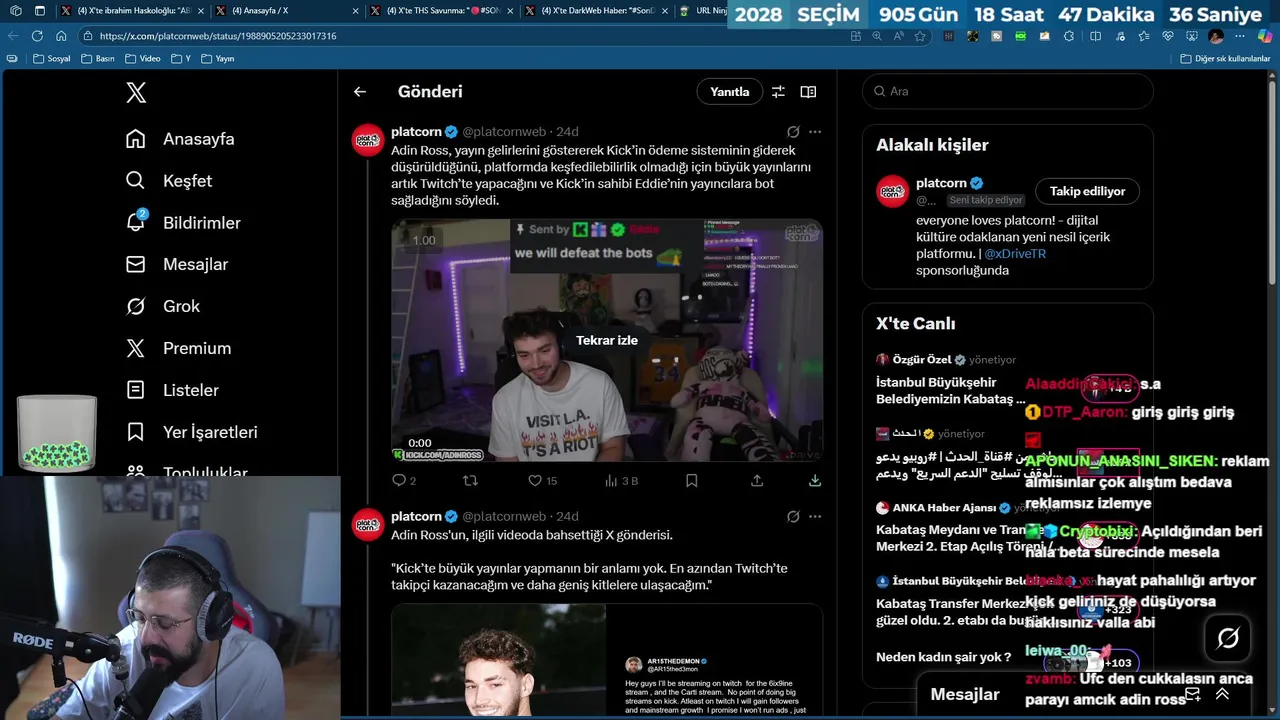Image resolution: width=1280 pixels, height=720 pixels.
Task: Click Grok icon on first platcorn post
Action: (793, 132)
